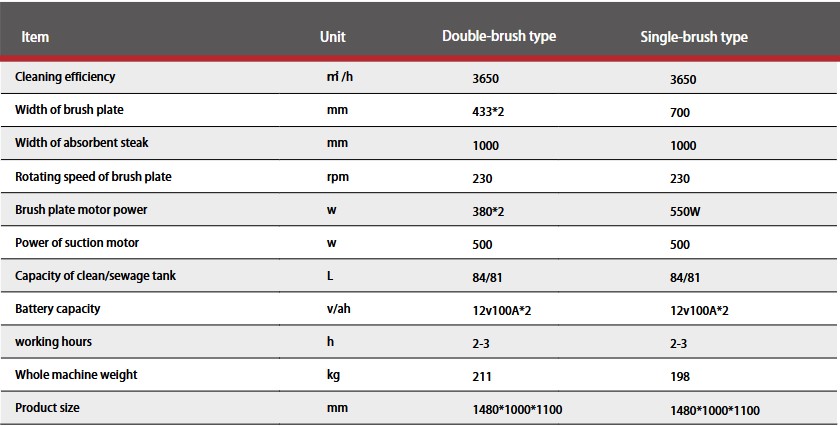Click the 211 double-brush weight value
The height and width of the screenshot is (426, 840).
coord(481,377)
